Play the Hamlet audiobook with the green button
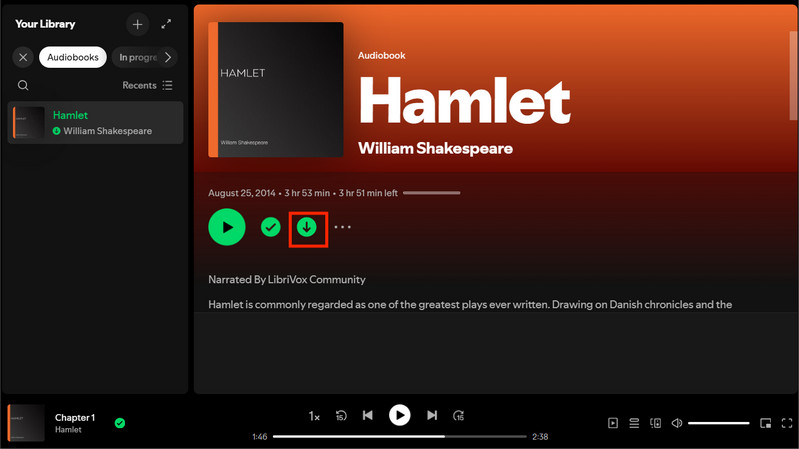This screenshot has width=799, height=449. pos(227,227)
